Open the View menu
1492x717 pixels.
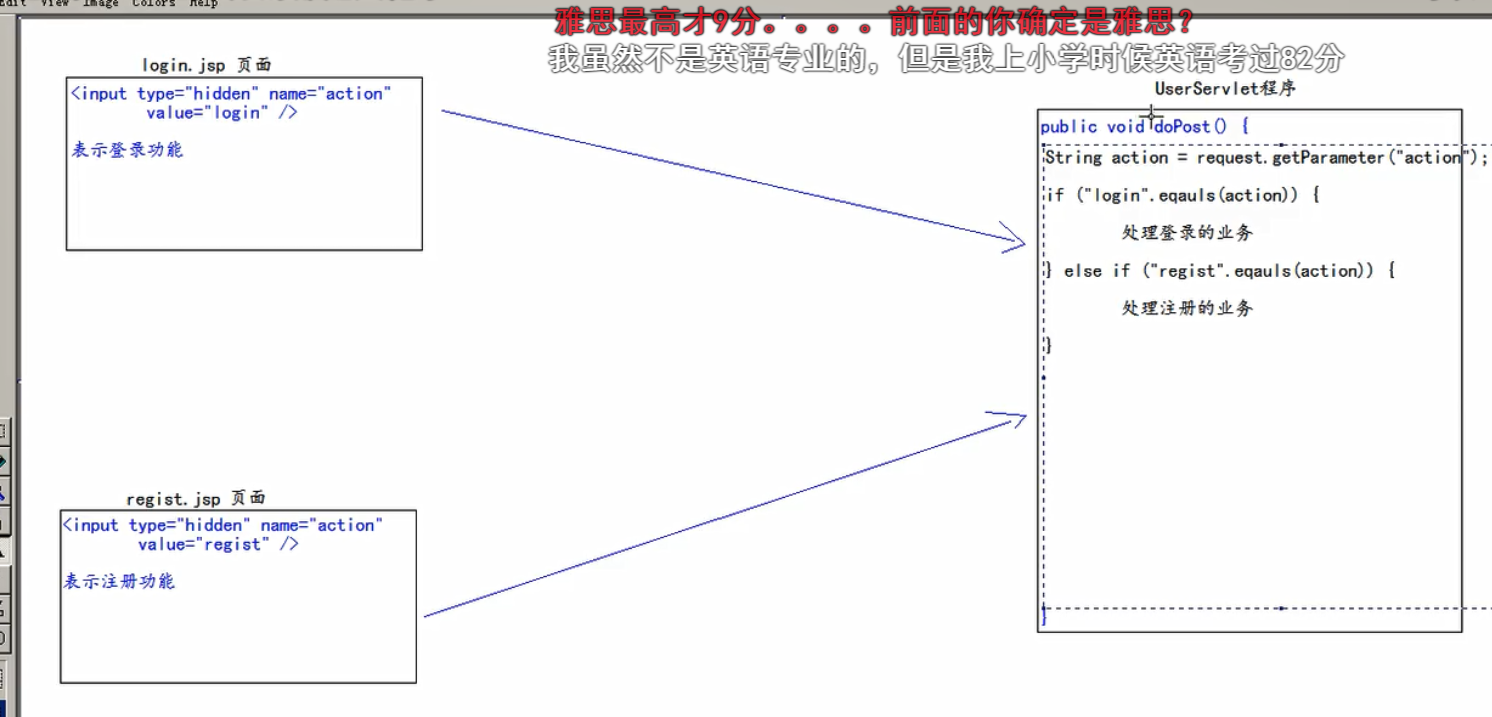point(54,3)
